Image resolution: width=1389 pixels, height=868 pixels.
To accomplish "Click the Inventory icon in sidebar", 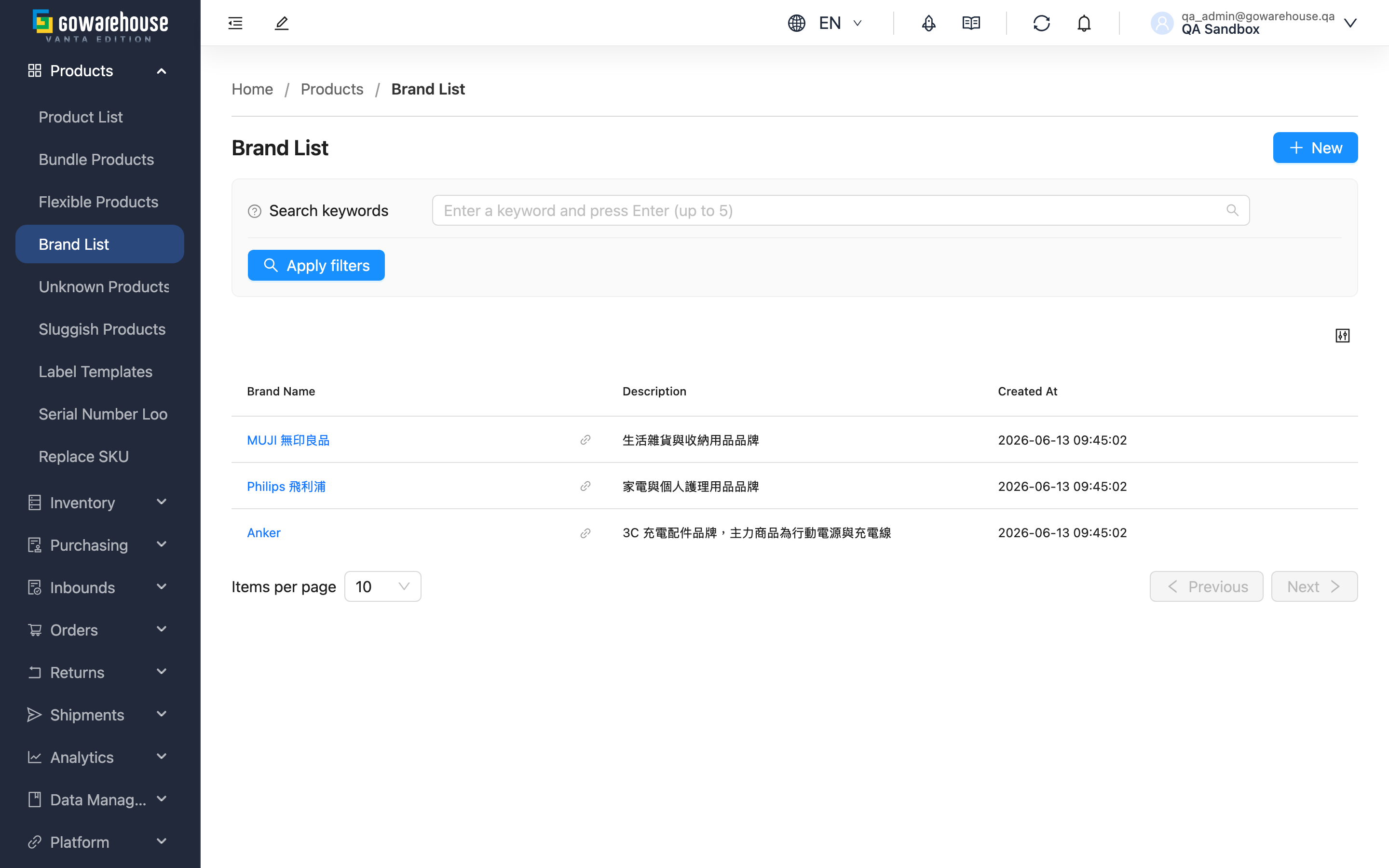I will click(x=34, y=502).
